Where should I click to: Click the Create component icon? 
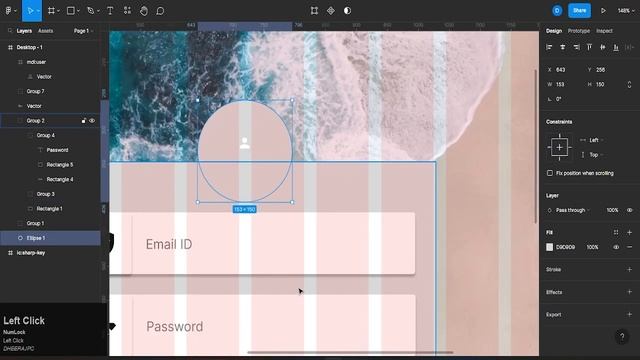(x=331, y=11)
